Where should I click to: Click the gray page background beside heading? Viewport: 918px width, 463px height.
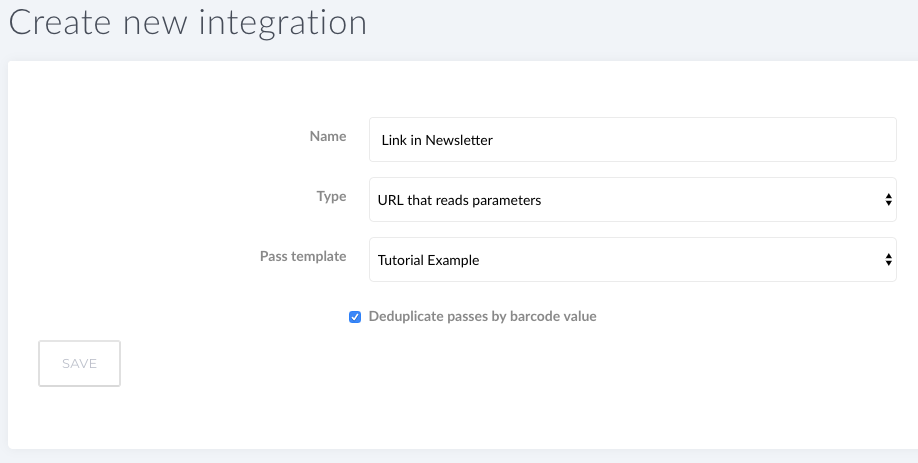click(644, 26)
